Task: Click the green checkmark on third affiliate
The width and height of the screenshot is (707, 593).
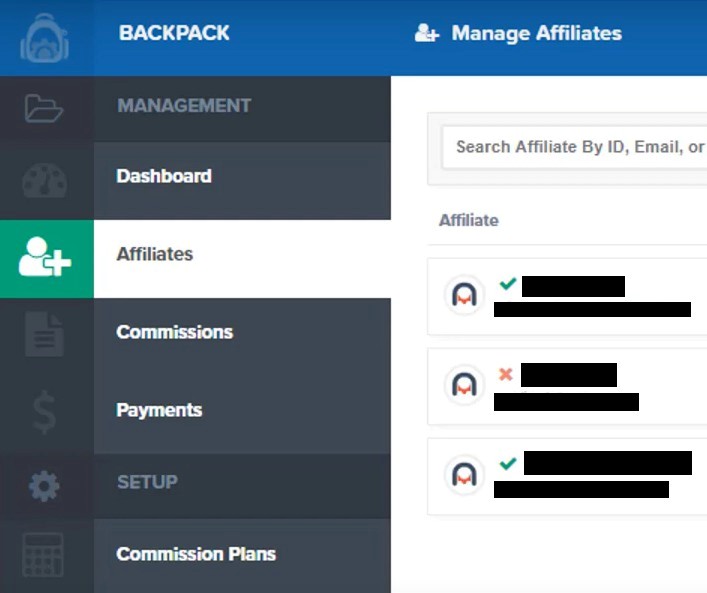Action: [508, 463]
